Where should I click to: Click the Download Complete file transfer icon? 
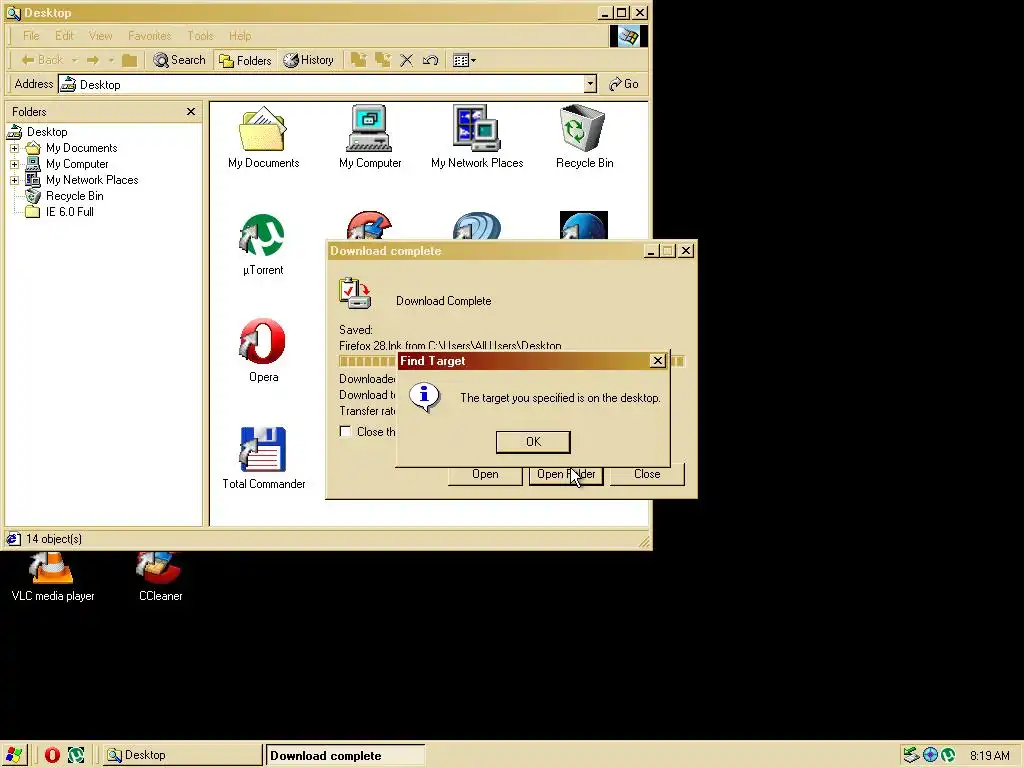pyautogui.click(x=355, y=293)
